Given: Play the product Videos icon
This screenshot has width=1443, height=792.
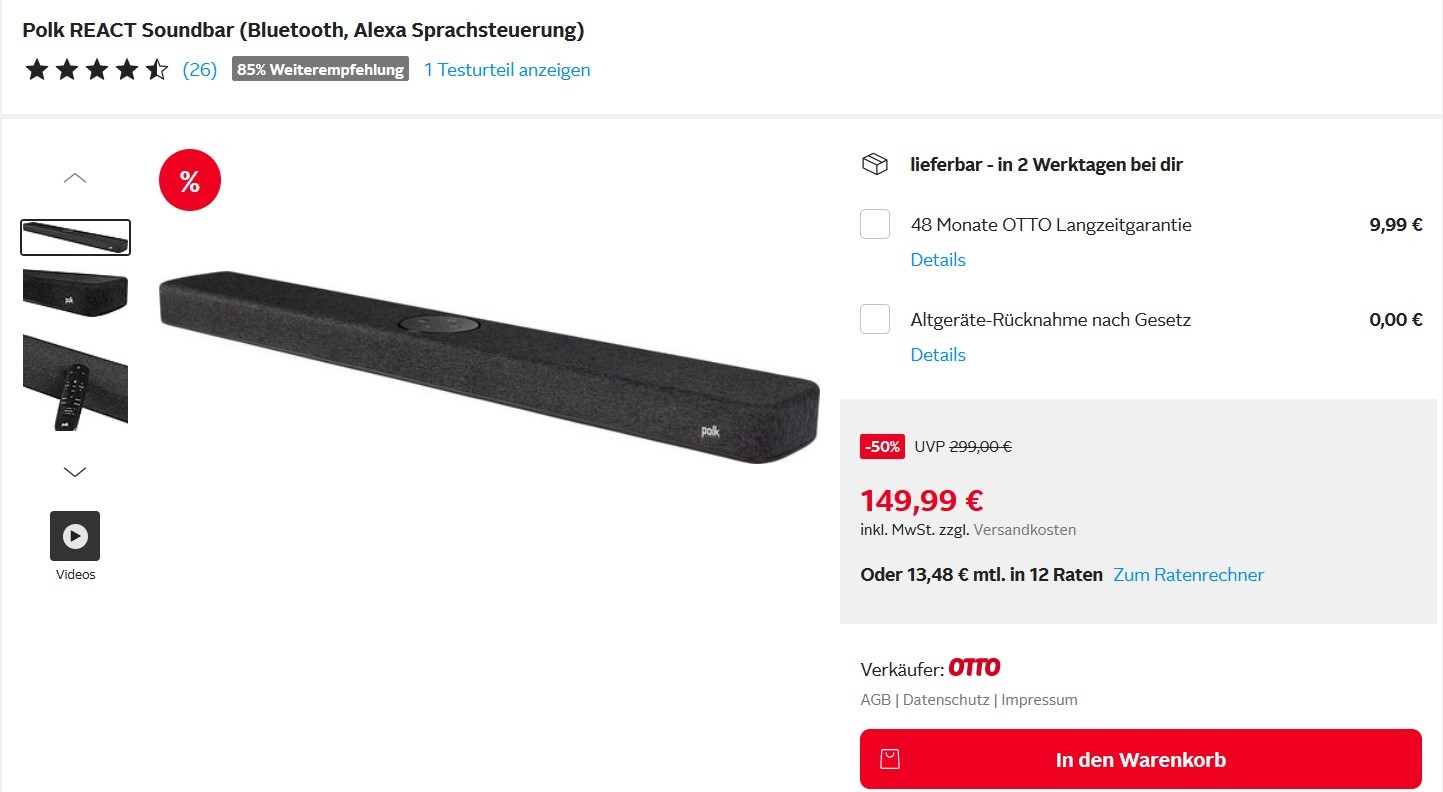Looking at the screenshot, I should click(x=75, y=536).
